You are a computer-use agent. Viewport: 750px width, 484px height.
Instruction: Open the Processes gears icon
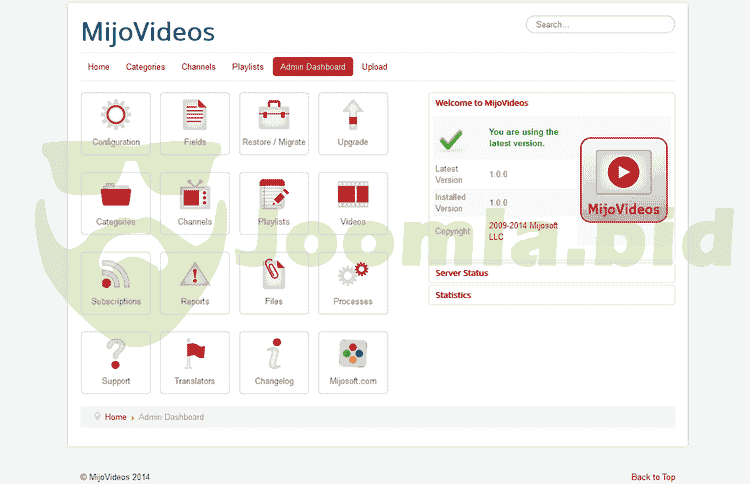pyautogui.click(x=352, y=276)
